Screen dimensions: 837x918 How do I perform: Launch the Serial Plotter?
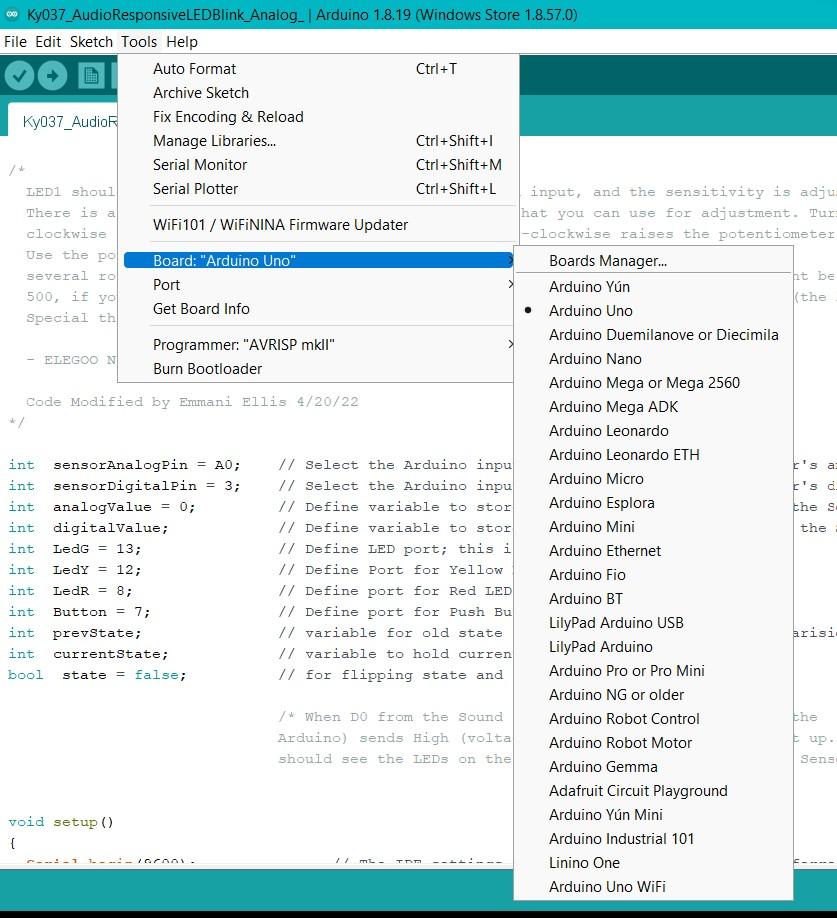pos(318,189)
